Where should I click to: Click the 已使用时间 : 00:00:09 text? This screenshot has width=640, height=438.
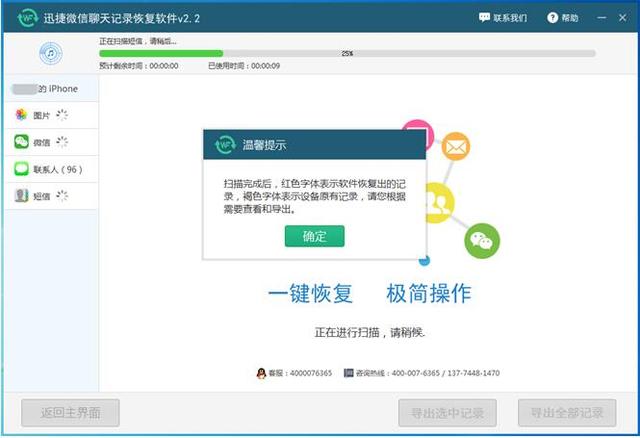coord(244,66)
